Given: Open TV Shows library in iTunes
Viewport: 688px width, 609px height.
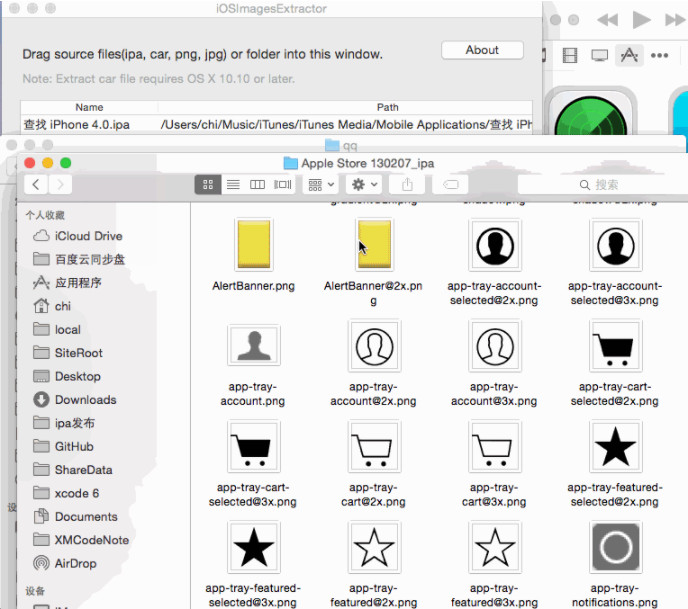Looking at the screenshot, I should click(599, 56).
